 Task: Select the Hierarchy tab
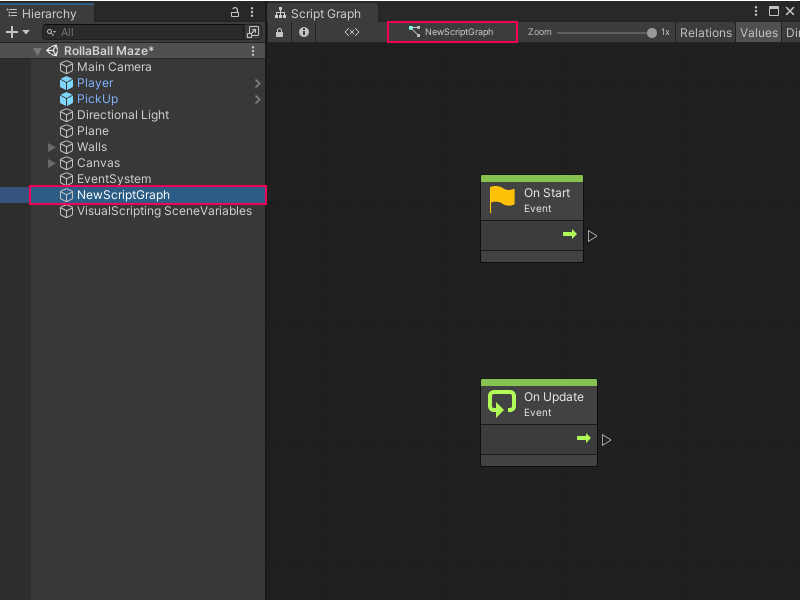[47, 14]
